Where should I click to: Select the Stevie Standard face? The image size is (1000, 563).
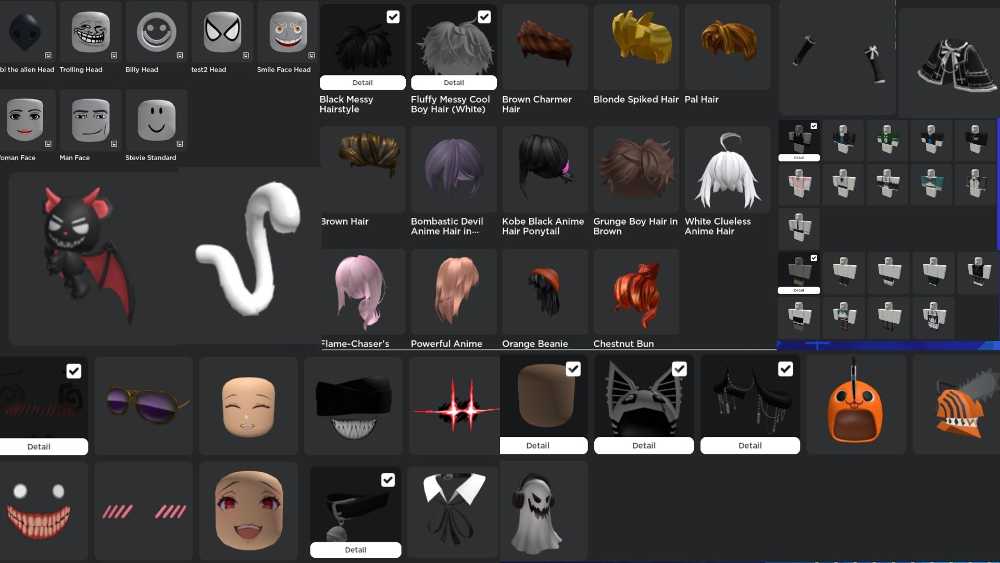coord(156,119)
